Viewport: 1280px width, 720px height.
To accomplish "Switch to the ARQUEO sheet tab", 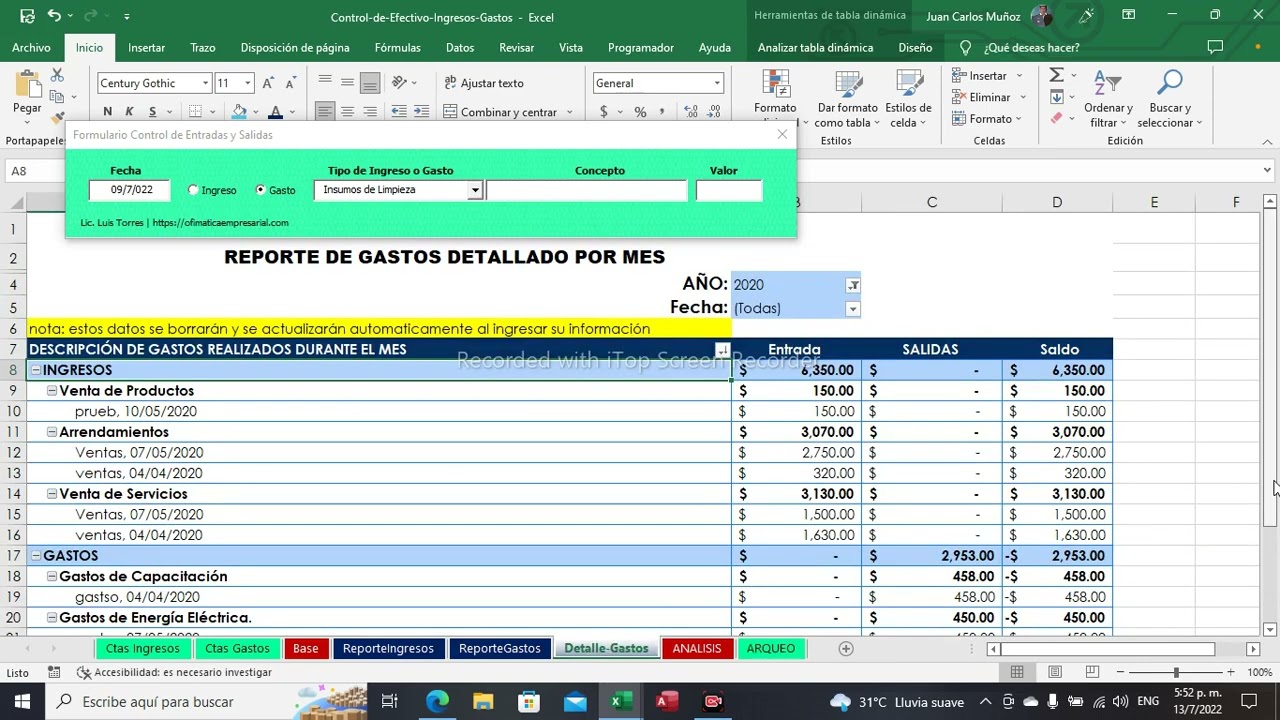I will [x=770, y=648].
